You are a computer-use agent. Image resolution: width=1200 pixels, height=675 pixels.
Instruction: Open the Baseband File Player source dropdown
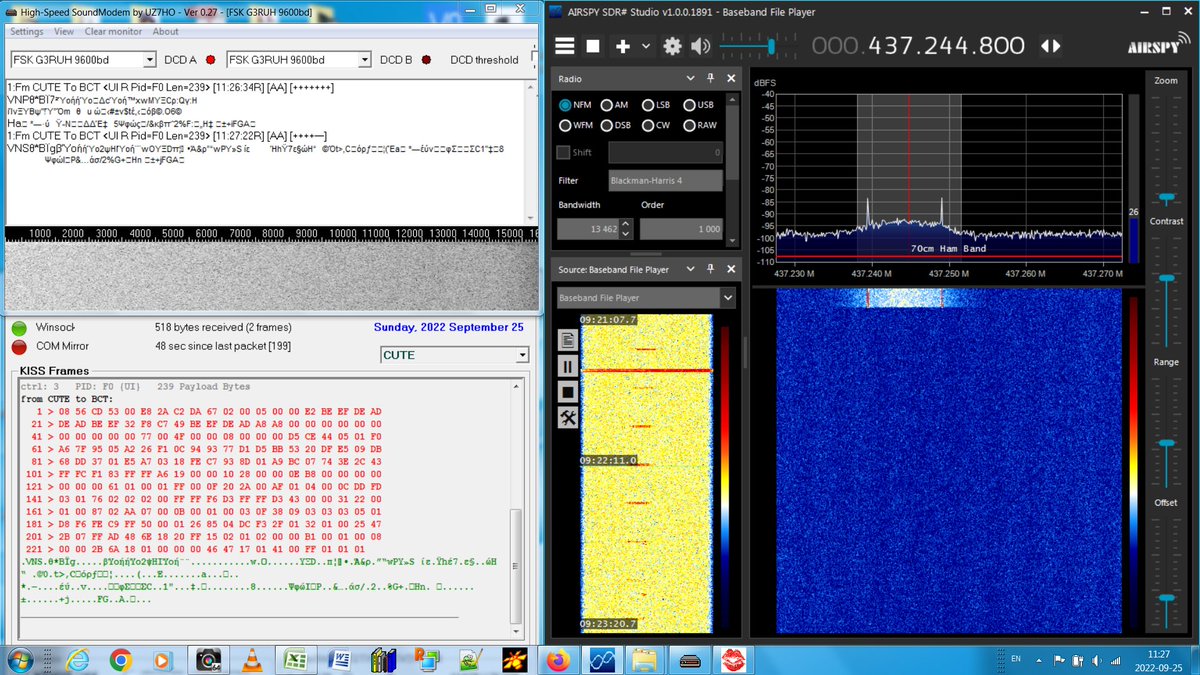tap(727, 298)
